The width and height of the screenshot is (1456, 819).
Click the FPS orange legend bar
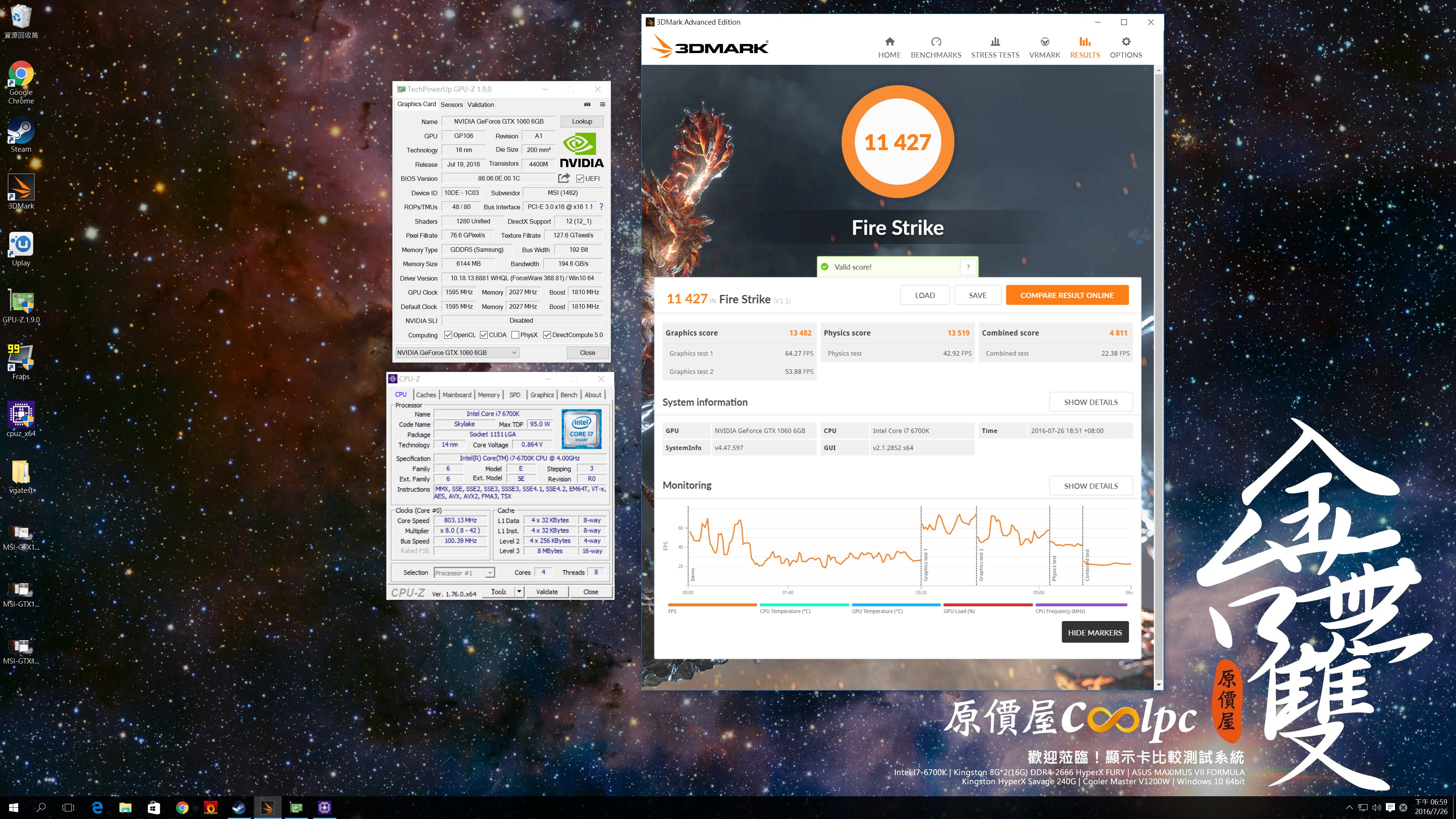pyautogui.click(x=712, y=606)
